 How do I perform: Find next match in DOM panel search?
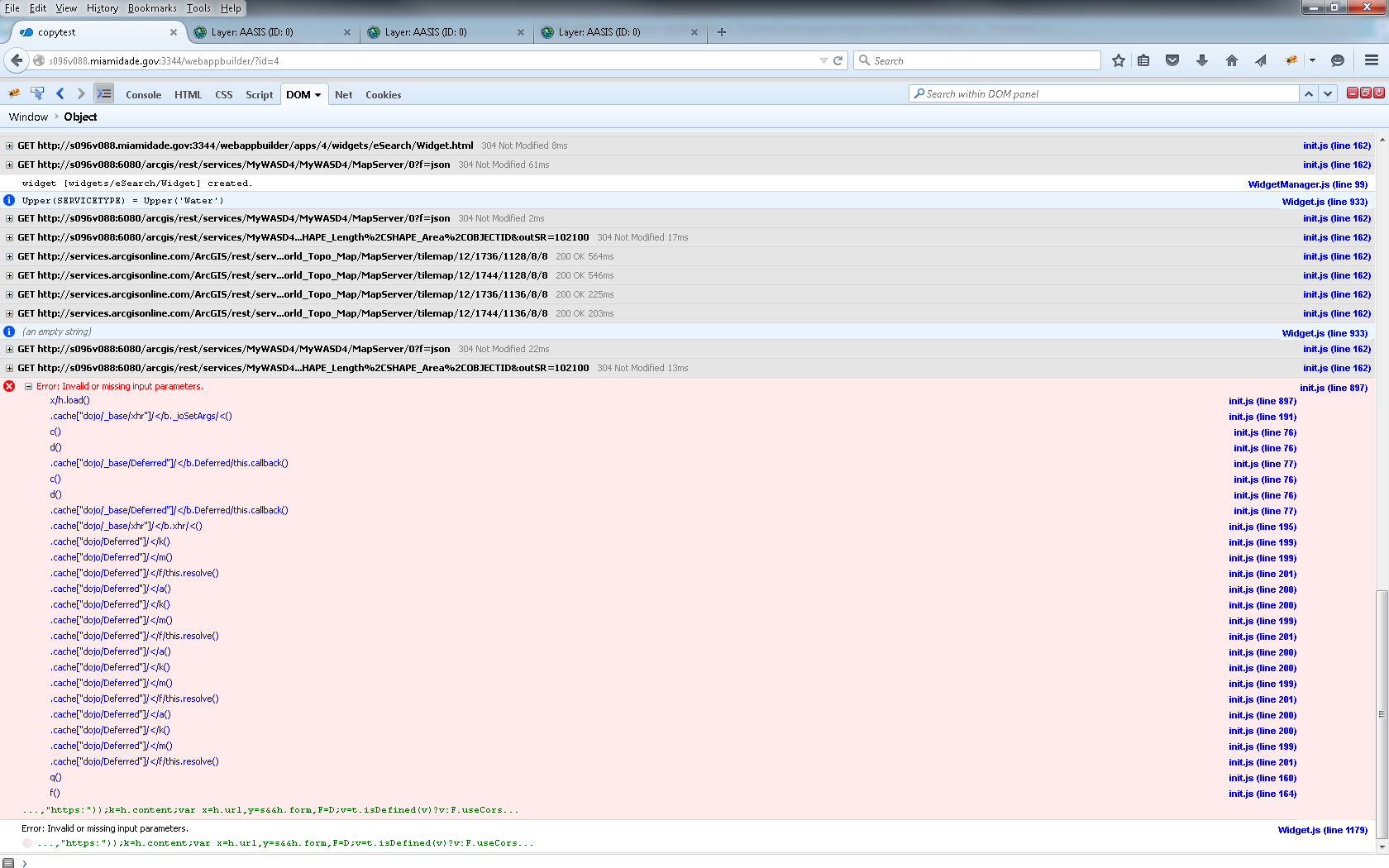tap(1328, 94)
